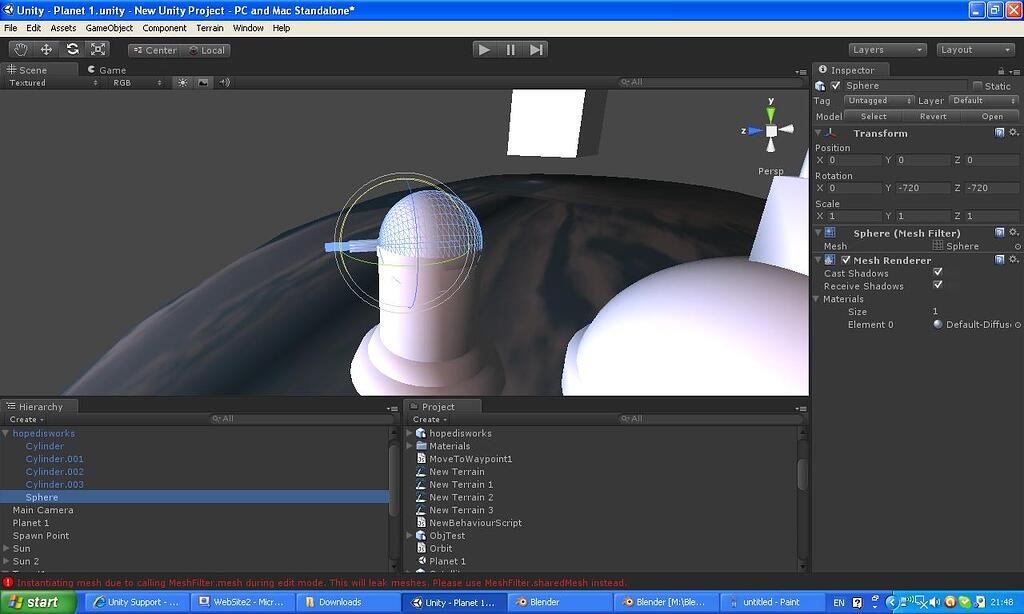
Task: Select the Scale tool
Action: click(x=98, y=49)
